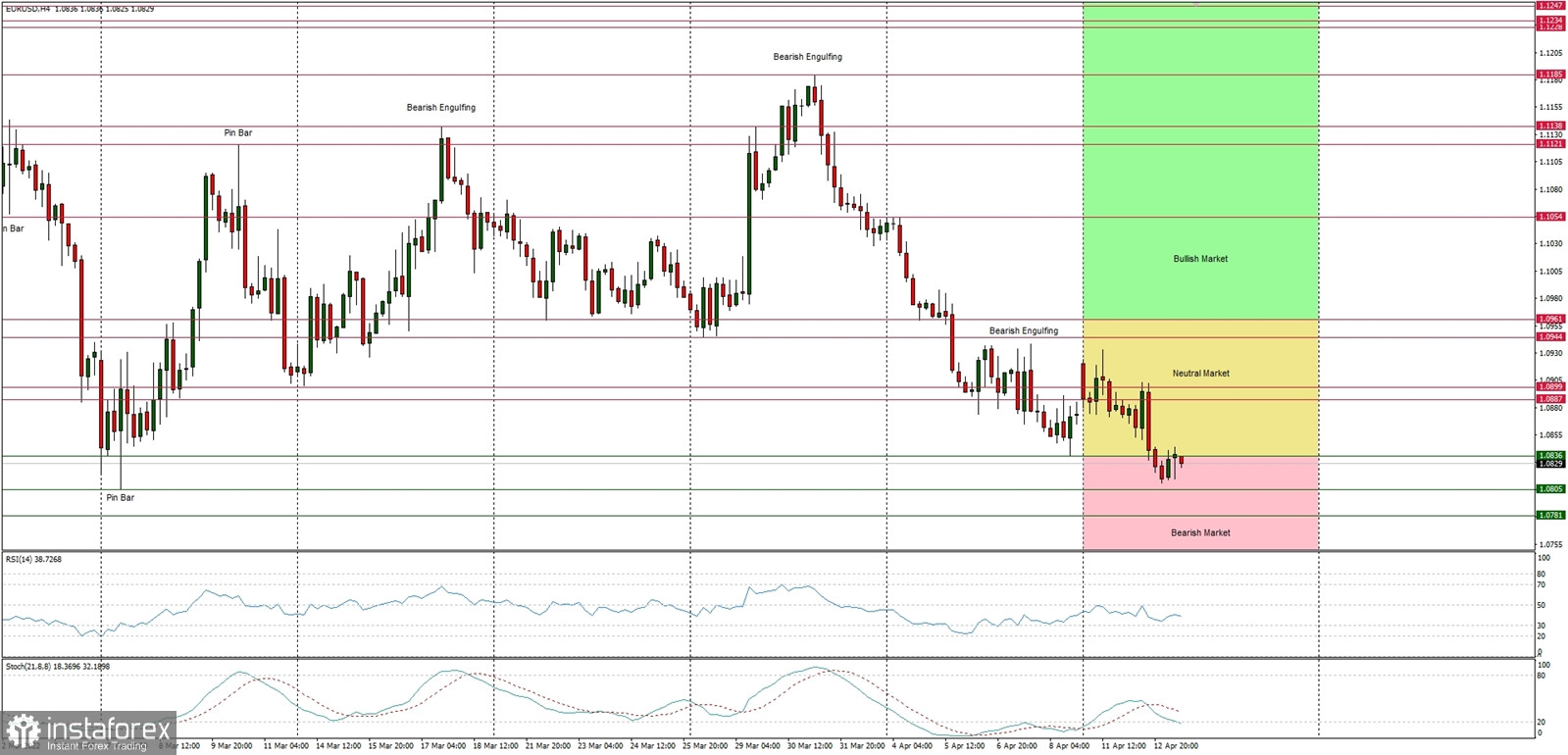Click the 14 Mar 12:00 time axis label
The width and height of the screenshot is (1568, 755).
[339, 746]
